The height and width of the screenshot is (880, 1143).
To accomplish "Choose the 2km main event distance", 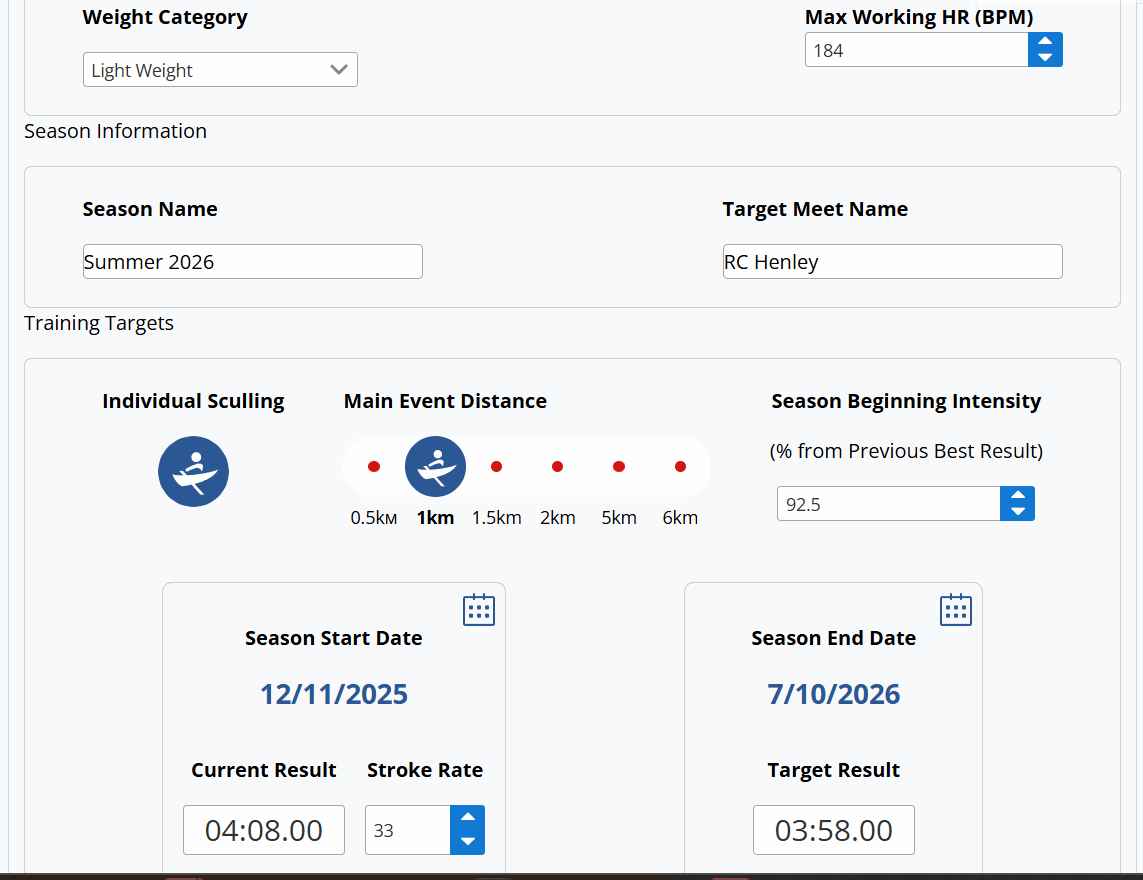I will [x=558, y=467].
